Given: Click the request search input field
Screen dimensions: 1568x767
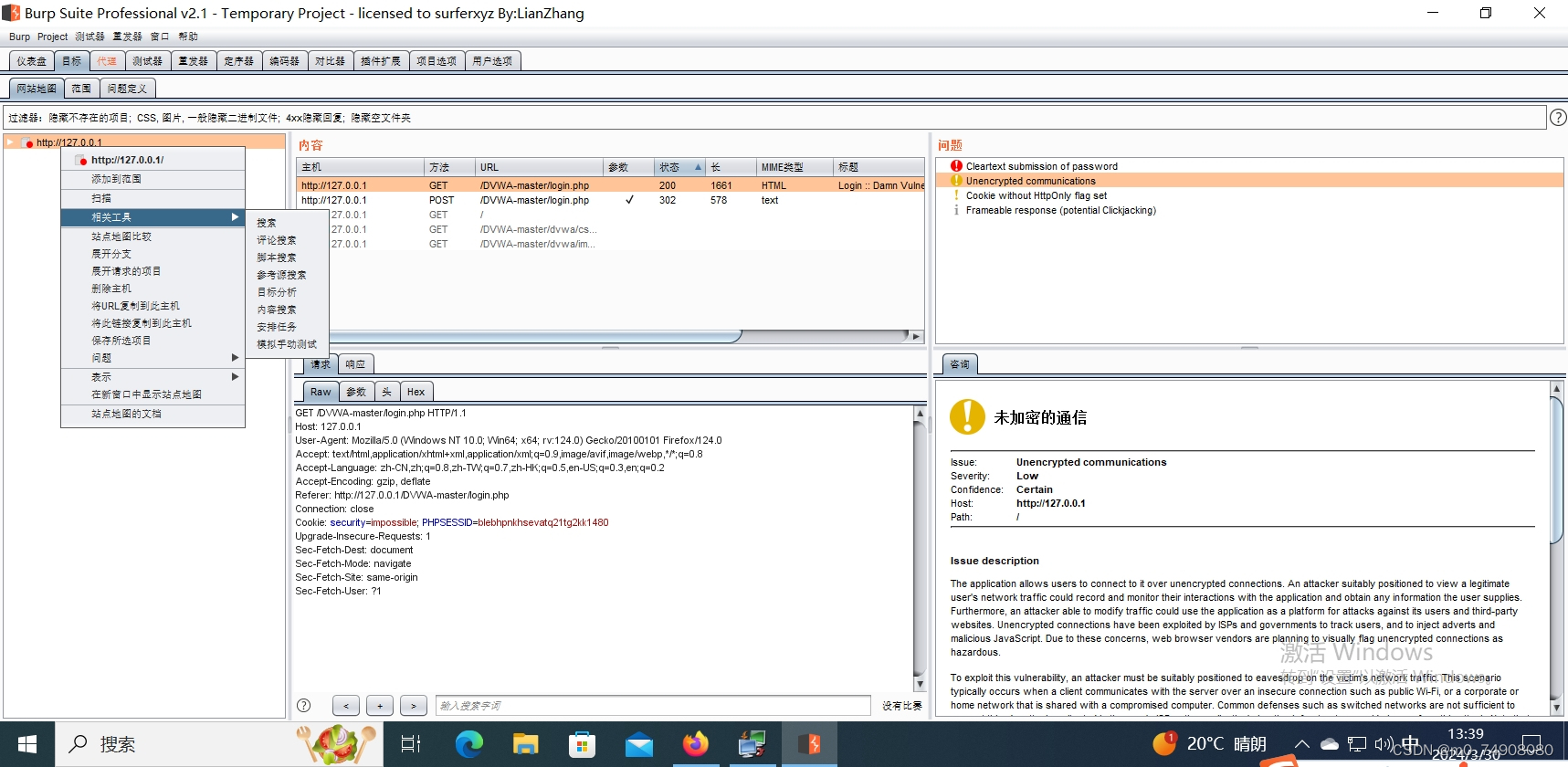Looking at the screenshot, I should (x=653, y=706).
